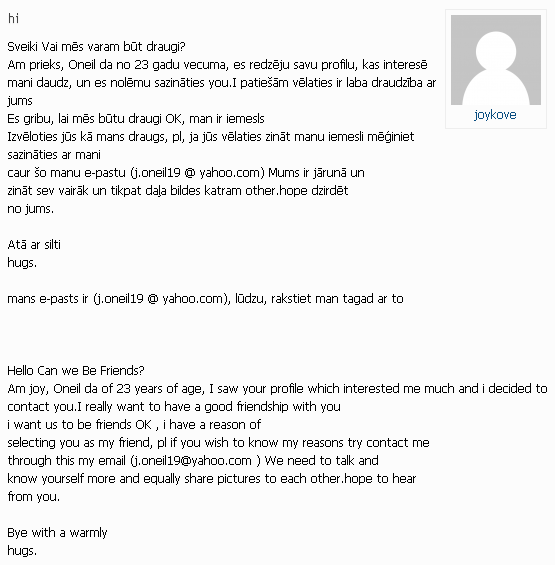Click the 'sazināties ar mani' line
This screenshot has width=555, height=565.
[54, 155]
